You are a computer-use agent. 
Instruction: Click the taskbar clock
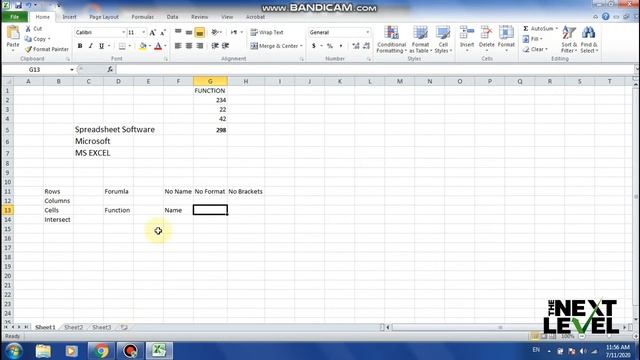(618, 351)
